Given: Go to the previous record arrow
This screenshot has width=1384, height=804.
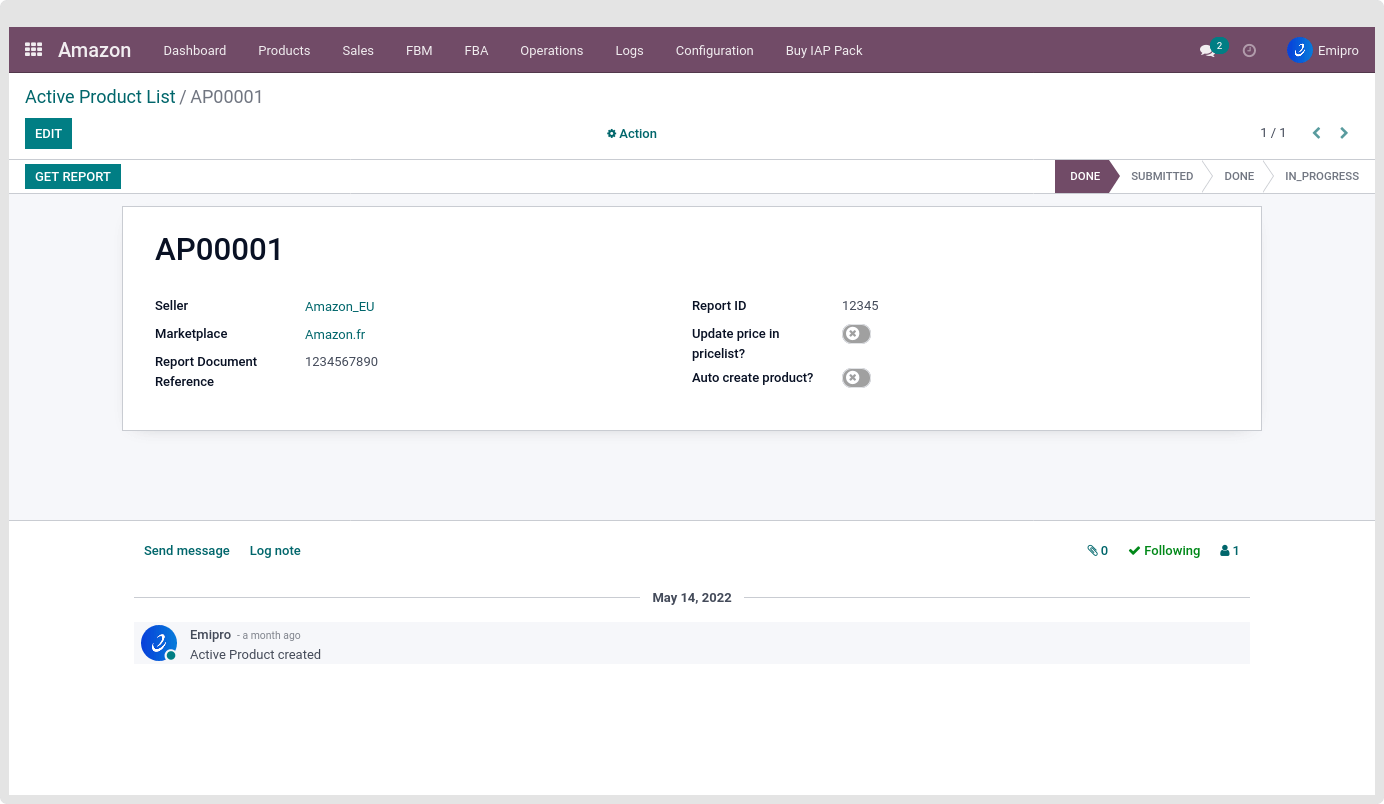Looking at the screenshot, I should pos(1316,133).
